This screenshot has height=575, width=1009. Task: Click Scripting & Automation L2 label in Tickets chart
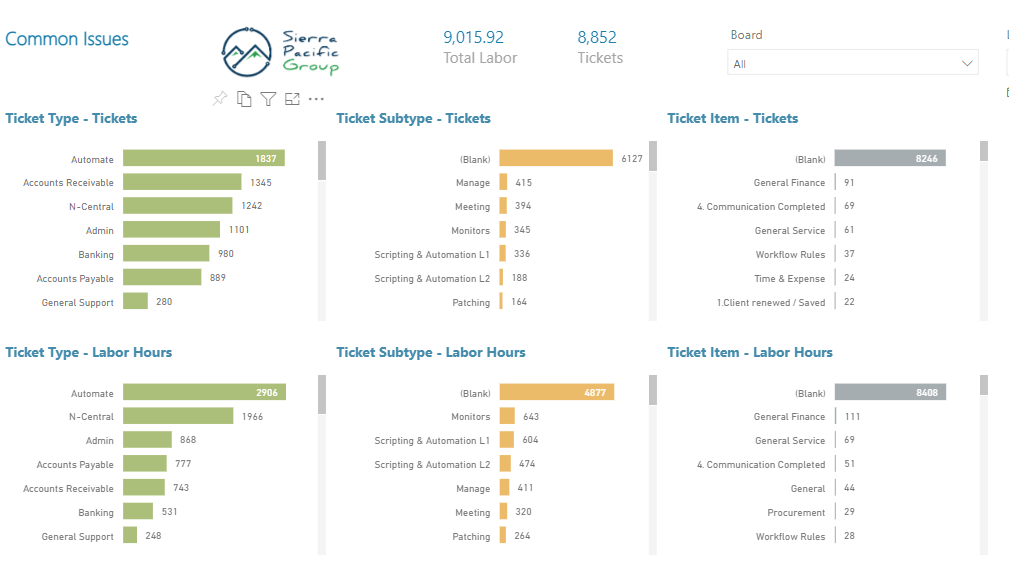[432, 278]
